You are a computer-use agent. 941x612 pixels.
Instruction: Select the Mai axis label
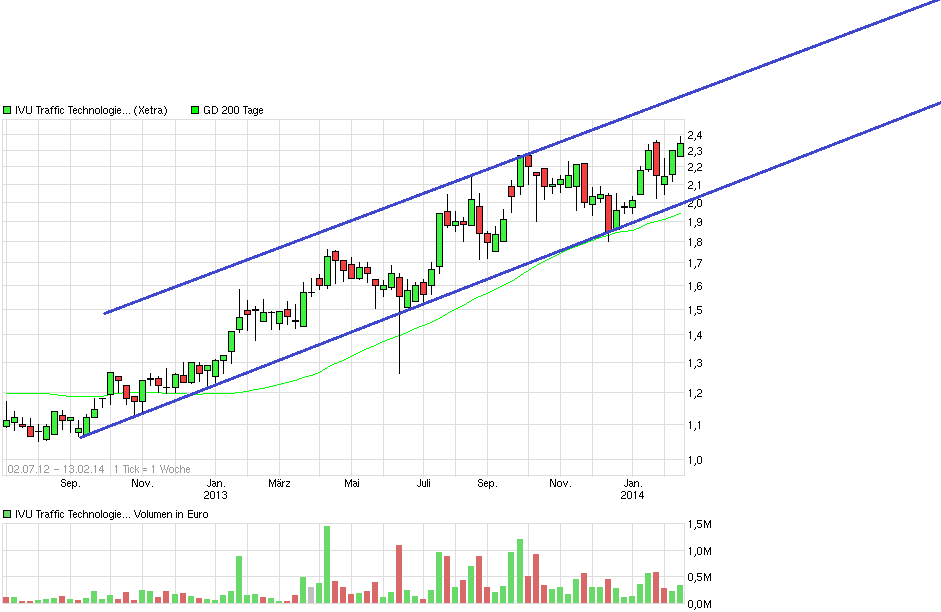point(351,482)
